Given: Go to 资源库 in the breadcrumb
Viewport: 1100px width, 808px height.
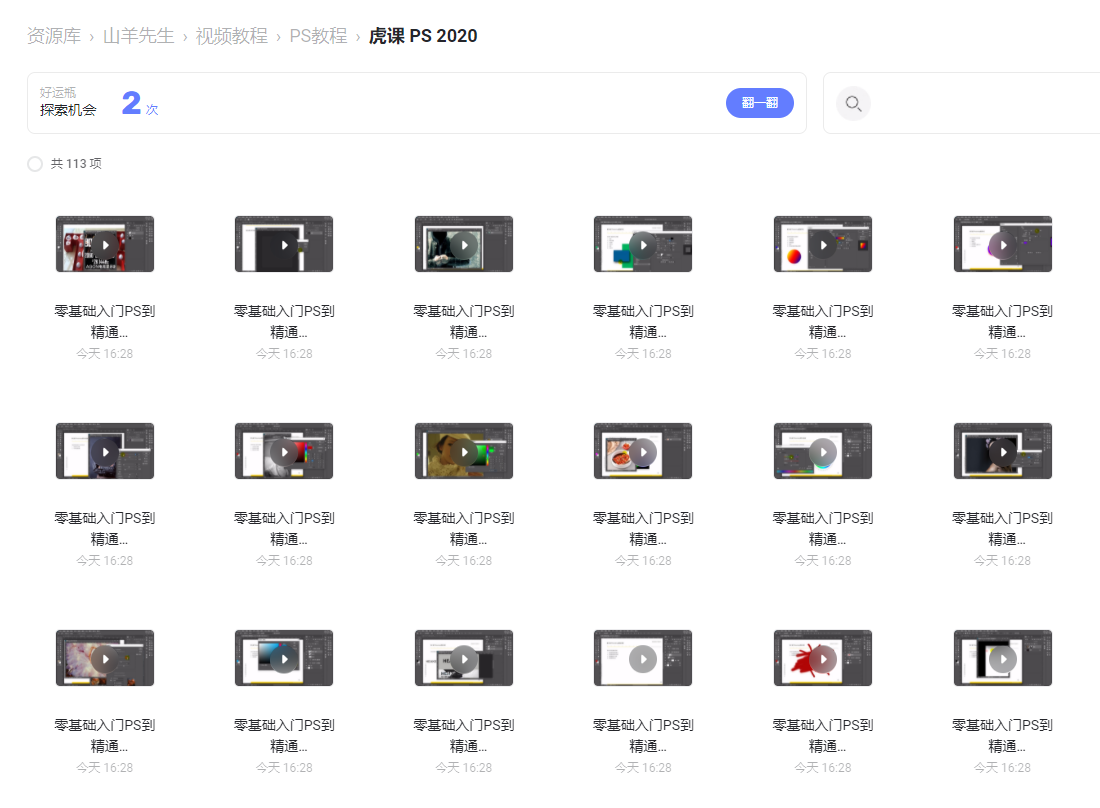Looking at the screenshot, I should click(x=54, y=36).
